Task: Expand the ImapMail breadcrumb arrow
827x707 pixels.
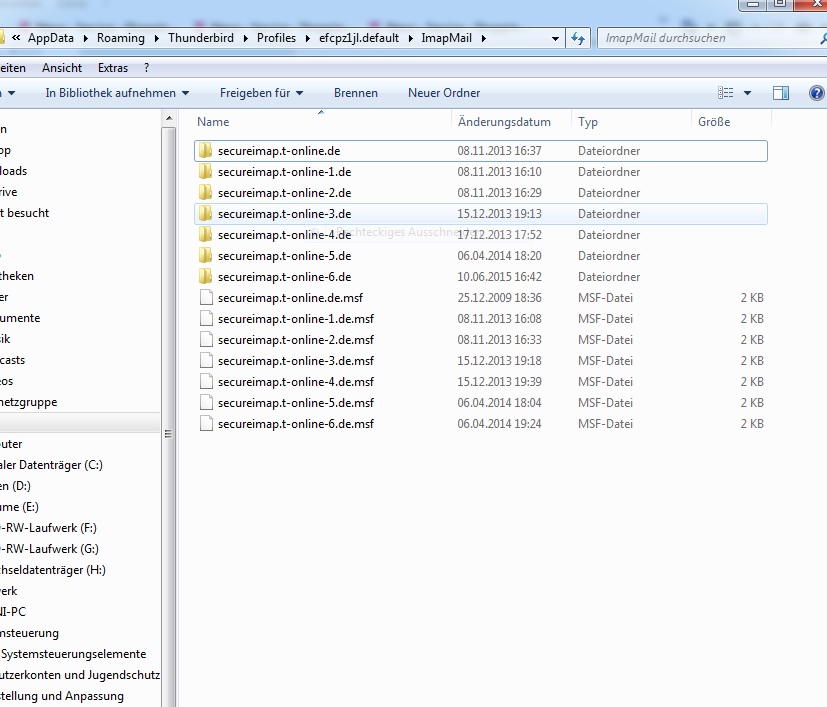Action: coord(483,39)
